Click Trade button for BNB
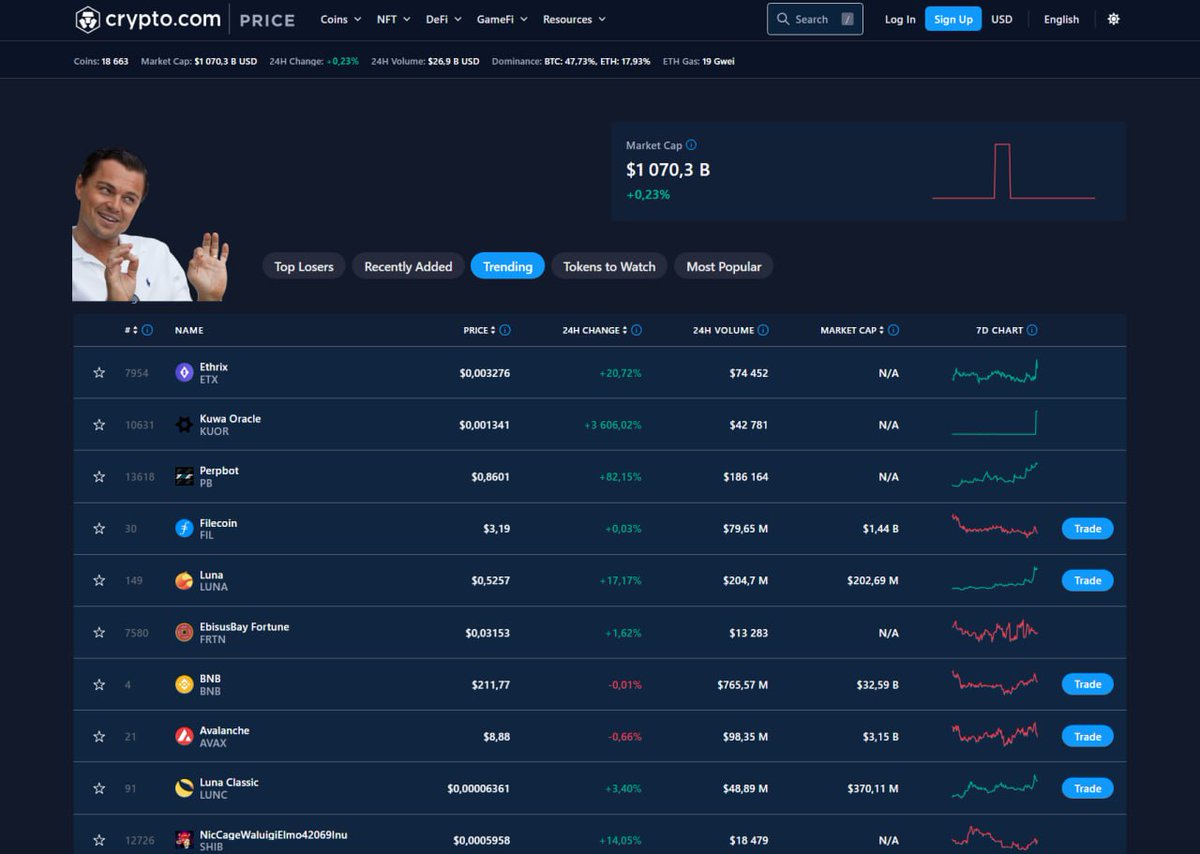The height and width of the screenshot is (854, 1200). pos(1087,685)
